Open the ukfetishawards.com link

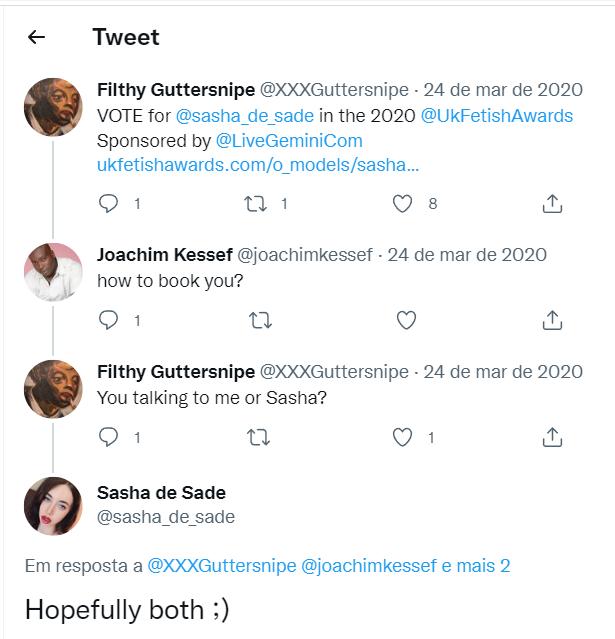[x=258, y=165]
